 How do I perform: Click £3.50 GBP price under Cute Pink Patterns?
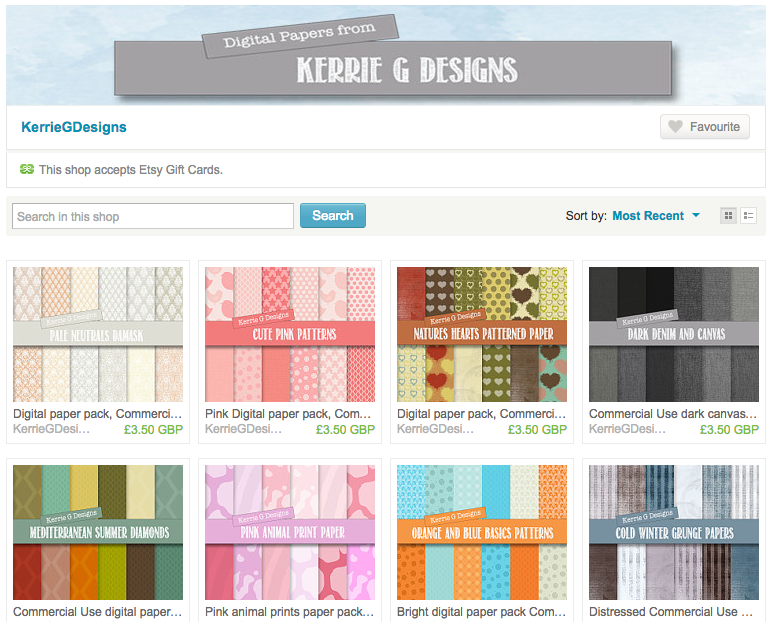point(345,430)
